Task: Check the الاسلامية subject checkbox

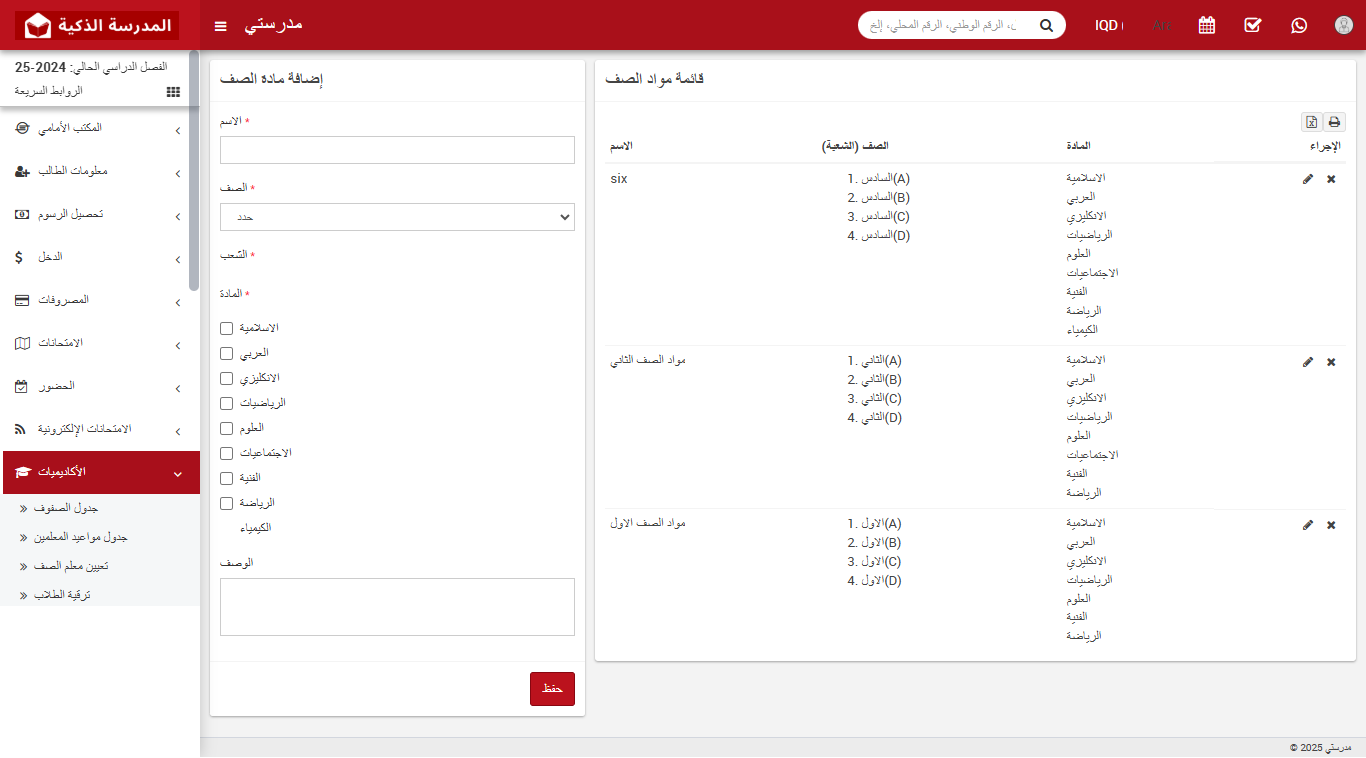Action: coord(224,328)
